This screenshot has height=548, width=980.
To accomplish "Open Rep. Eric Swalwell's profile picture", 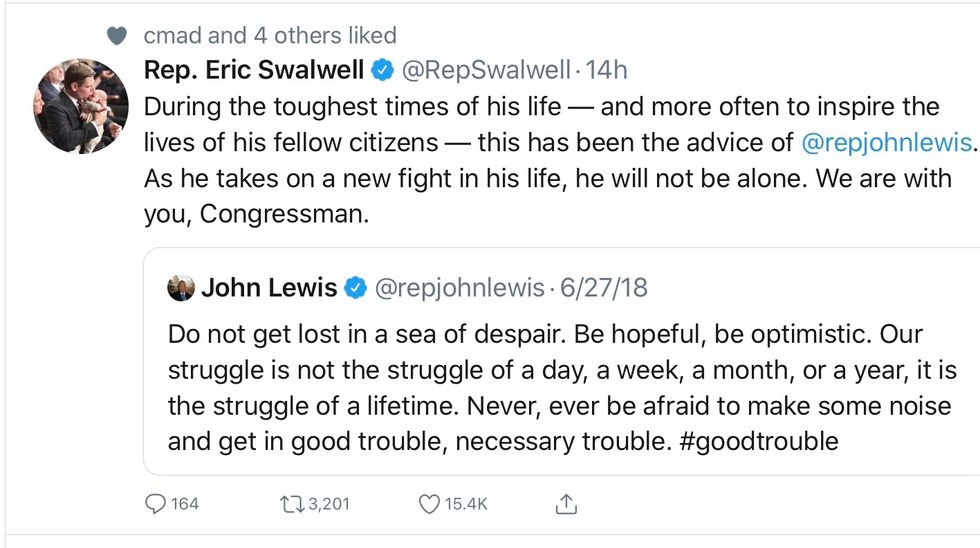I will [x=81, y=108].
